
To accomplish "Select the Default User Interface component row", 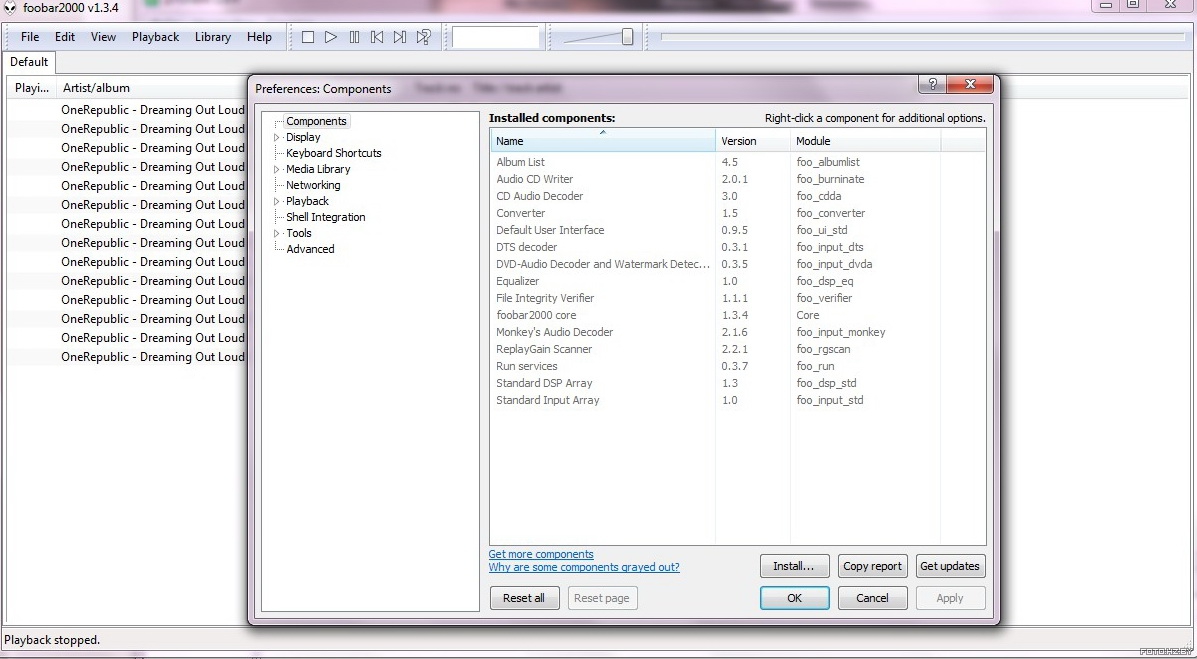I will (x=737, y=230).
